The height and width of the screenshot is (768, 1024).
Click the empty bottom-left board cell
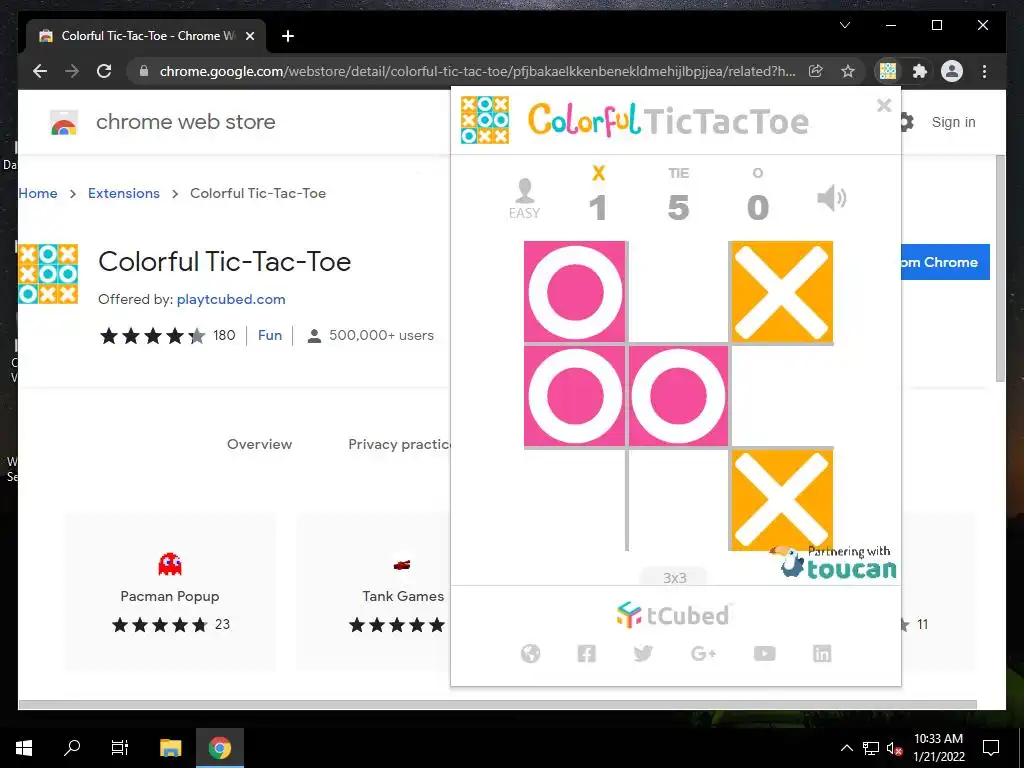coord(575,500)
